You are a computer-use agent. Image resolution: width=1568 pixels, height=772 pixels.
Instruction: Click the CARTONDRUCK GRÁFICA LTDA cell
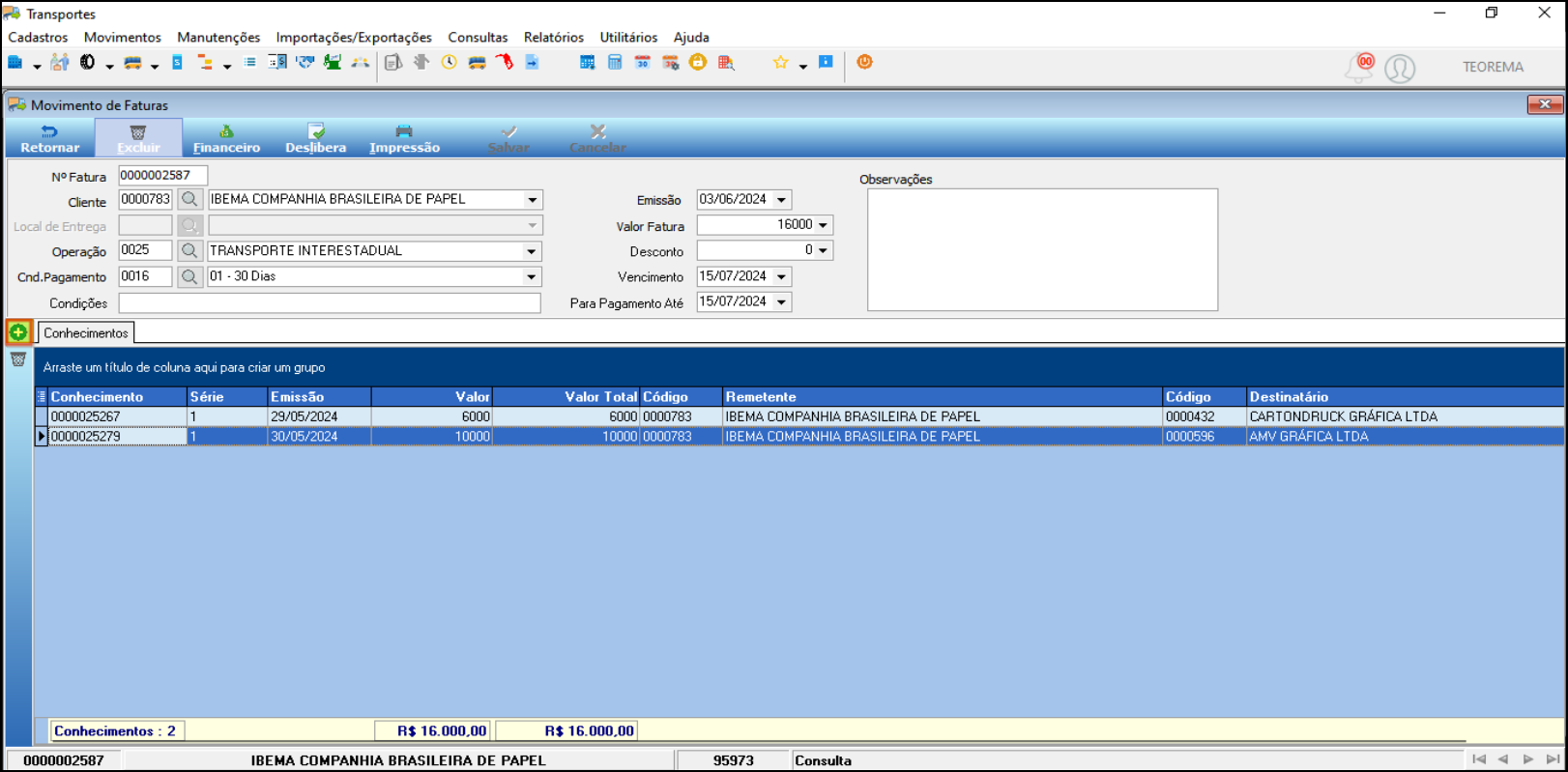pyautogui.click(x=1405, y=416)
